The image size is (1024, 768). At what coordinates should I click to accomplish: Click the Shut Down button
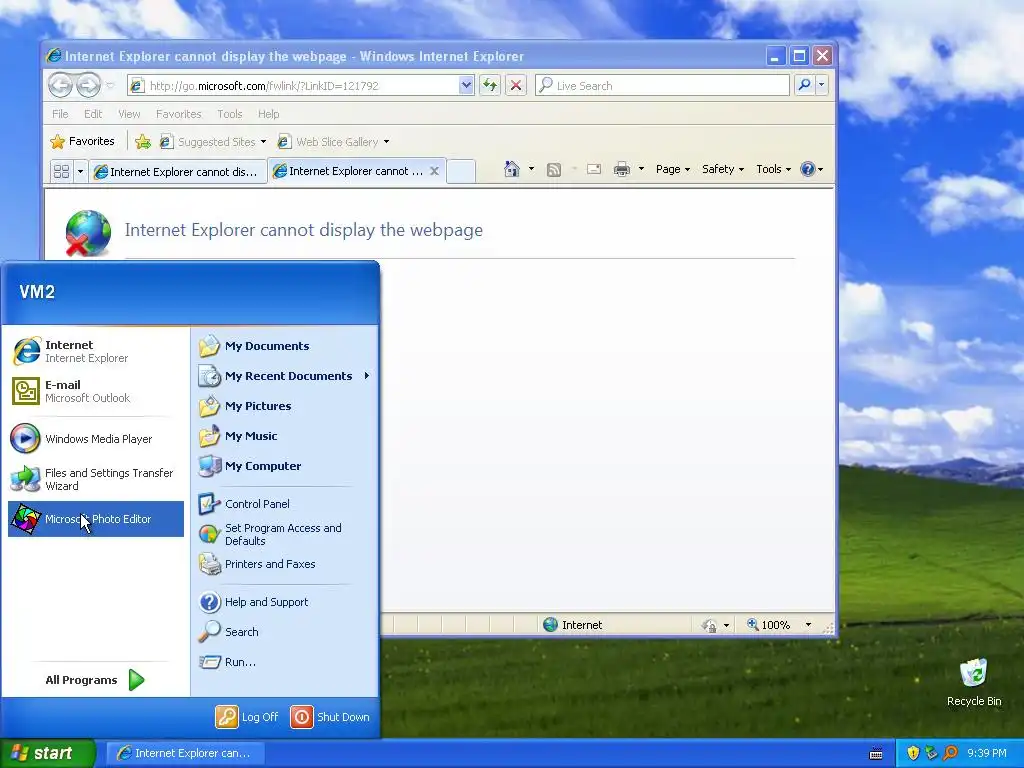click(330, 716)
